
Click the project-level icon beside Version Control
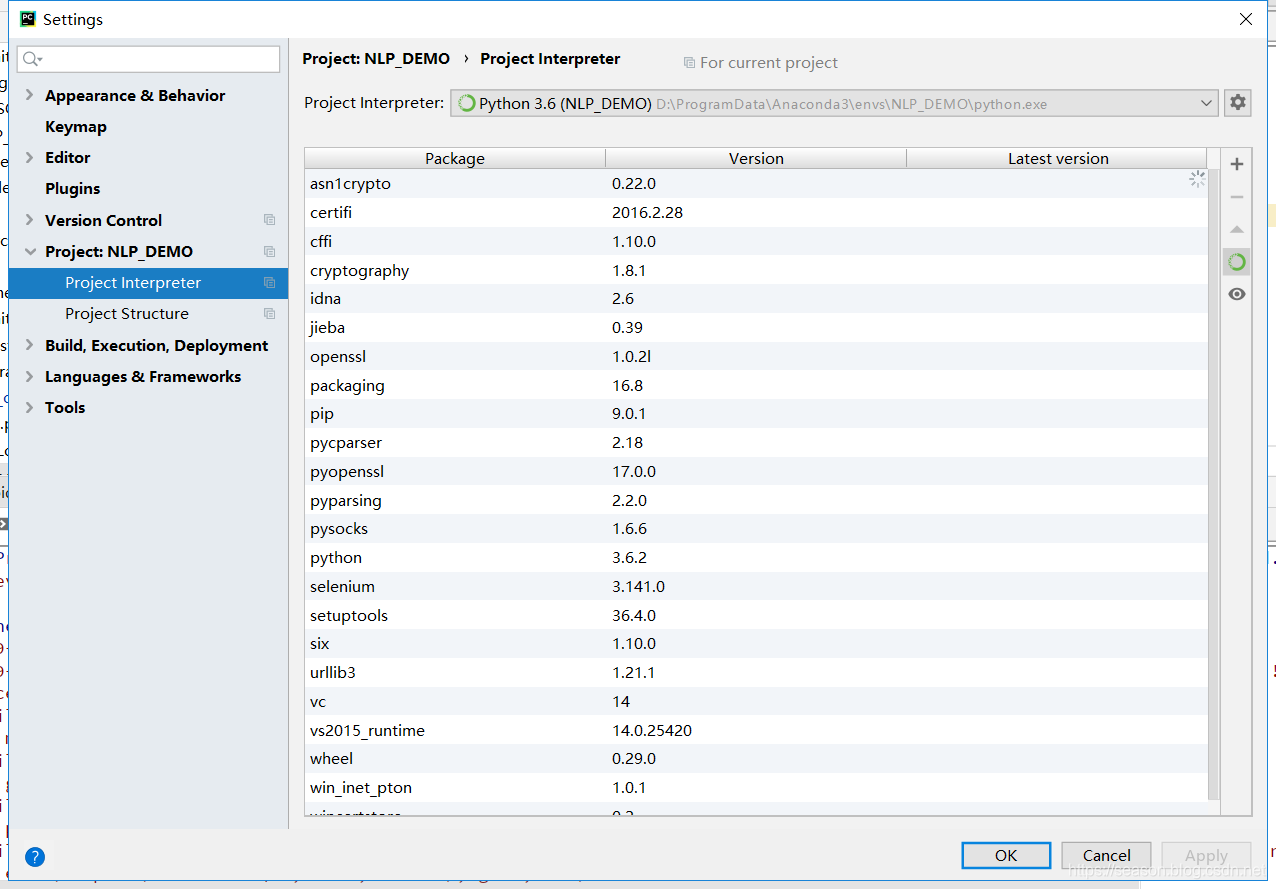point(269,220)
